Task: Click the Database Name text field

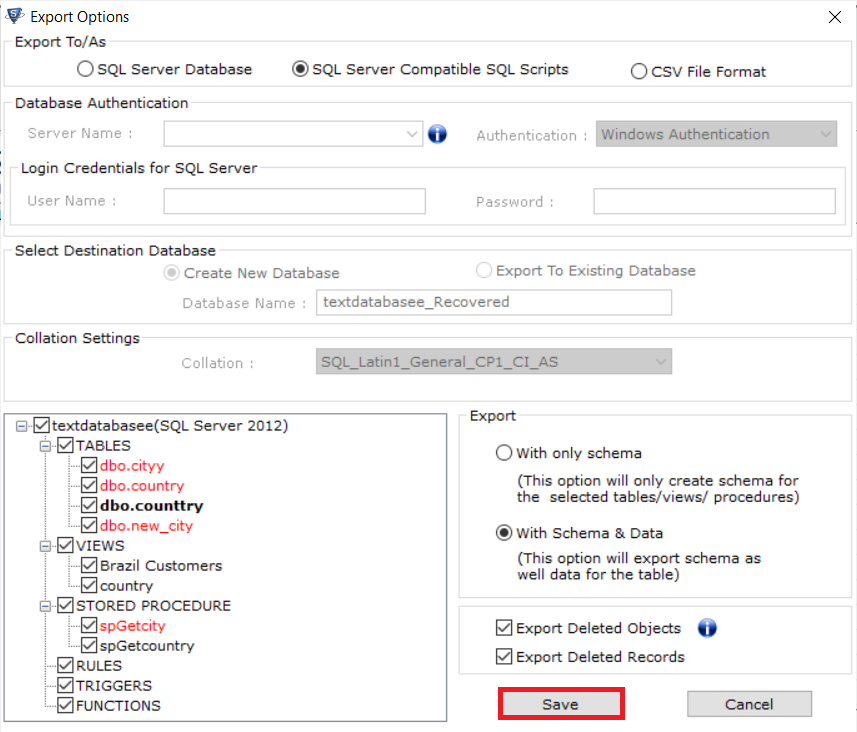Action: click(x=493, y=302)
